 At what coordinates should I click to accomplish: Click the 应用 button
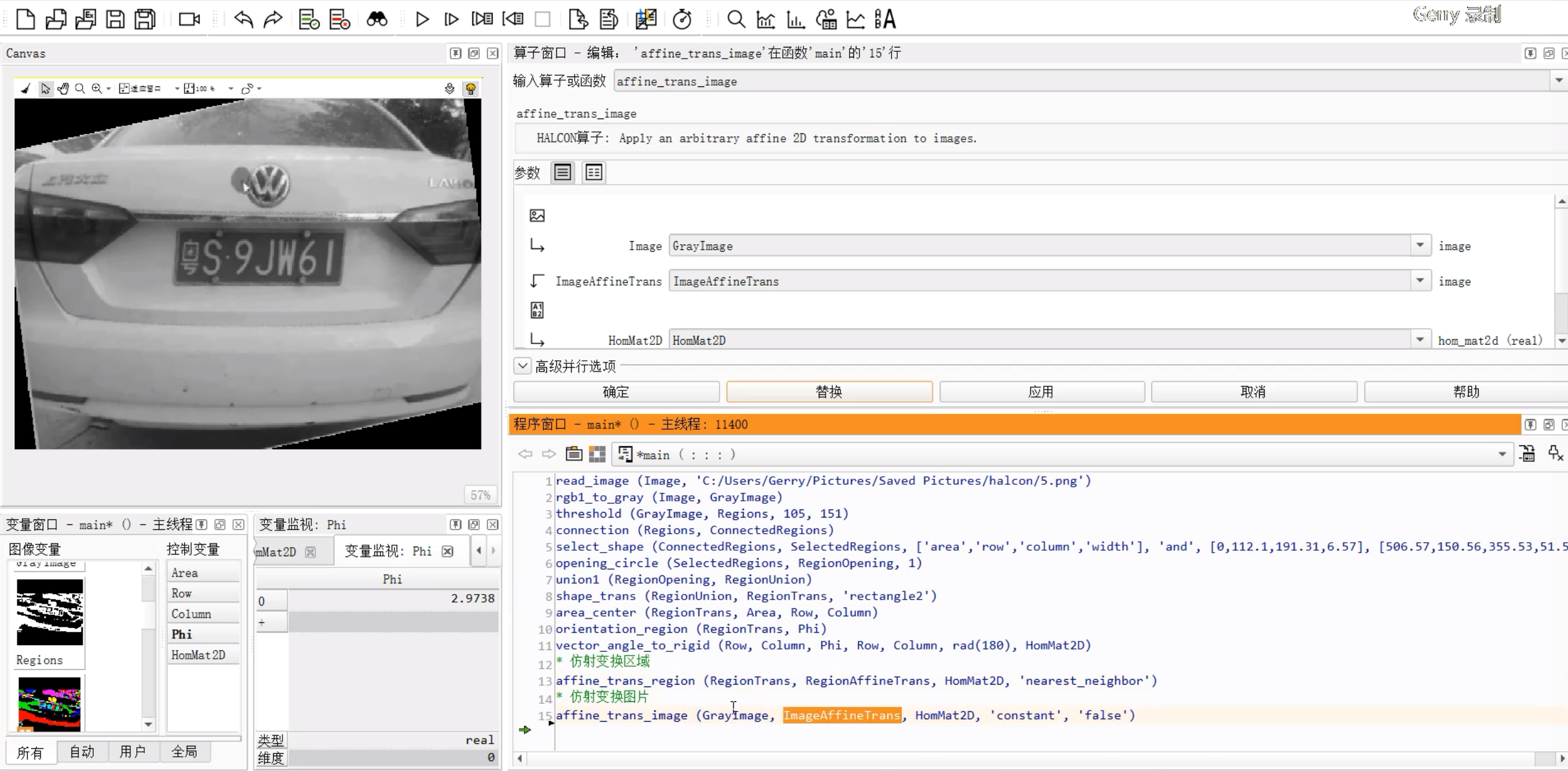point(1041,392)
